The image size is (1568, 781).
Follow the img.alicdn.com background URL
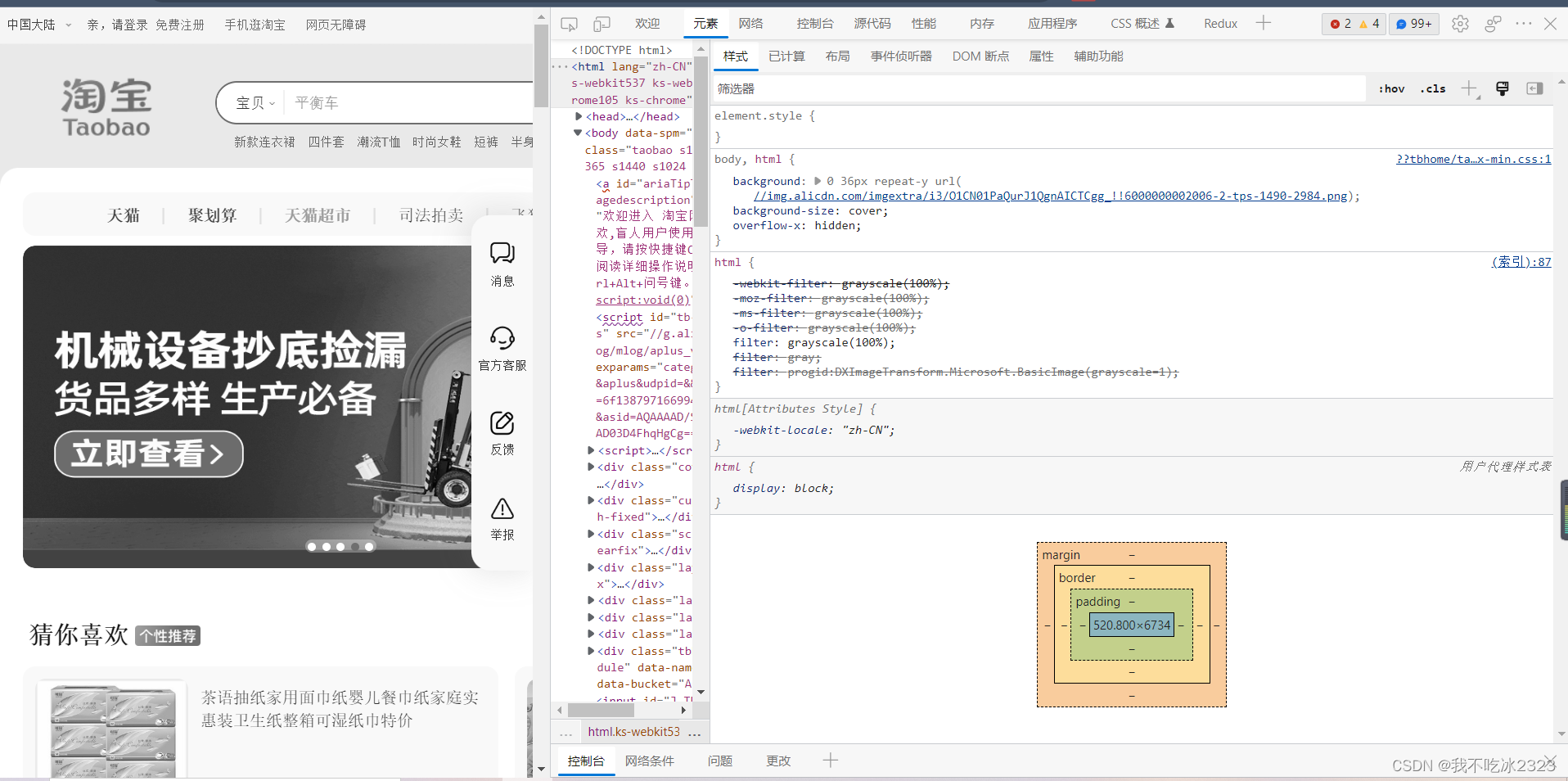tap(1051, 196)
